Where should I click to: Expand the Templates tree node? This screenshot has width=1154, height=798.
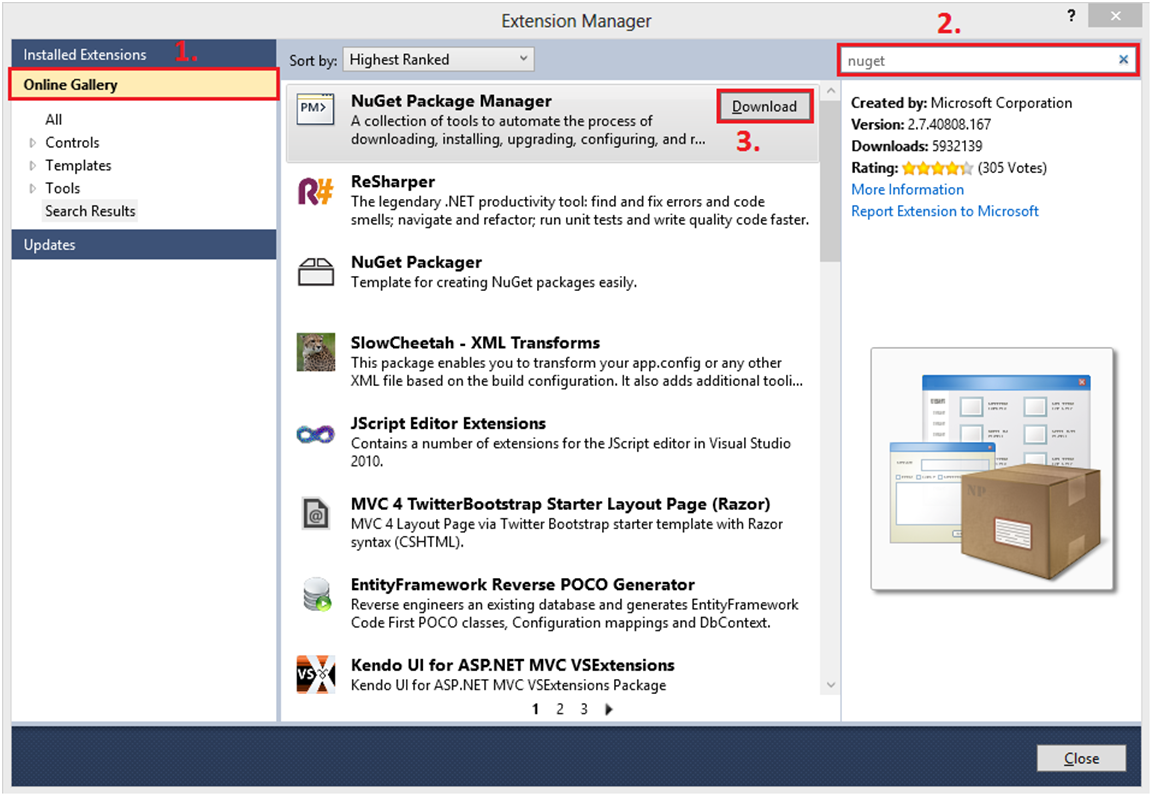point(32,166)
